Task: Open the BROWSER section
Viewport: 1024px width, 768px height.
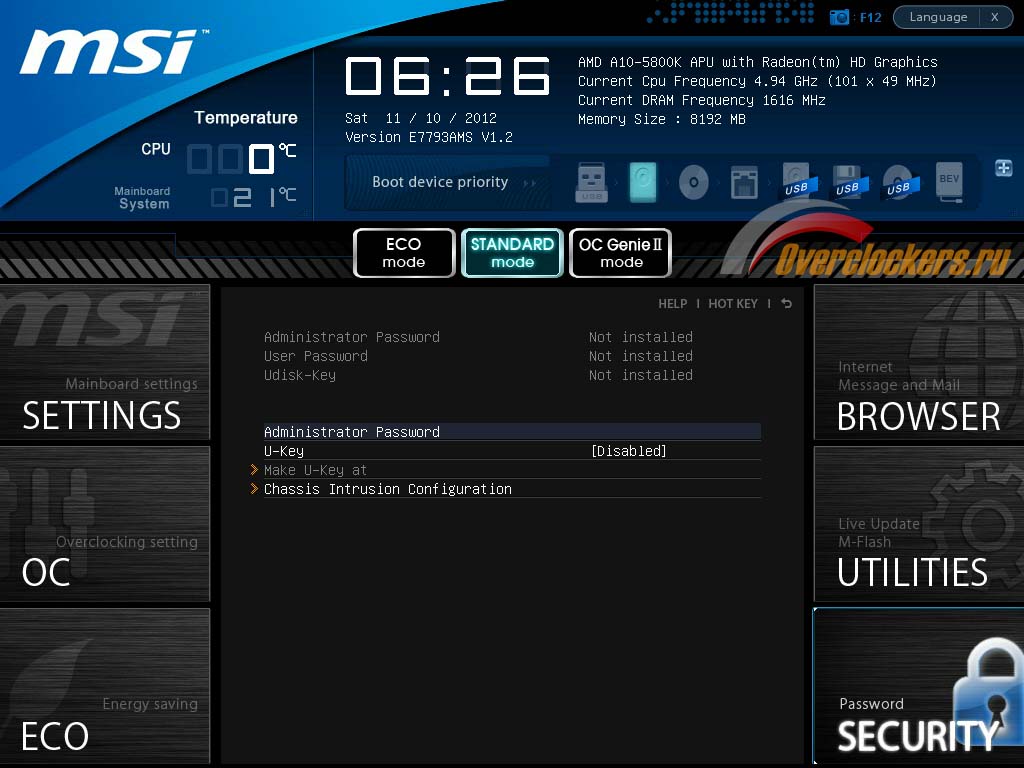Action: pyautogui.click(x=919, y=362)
